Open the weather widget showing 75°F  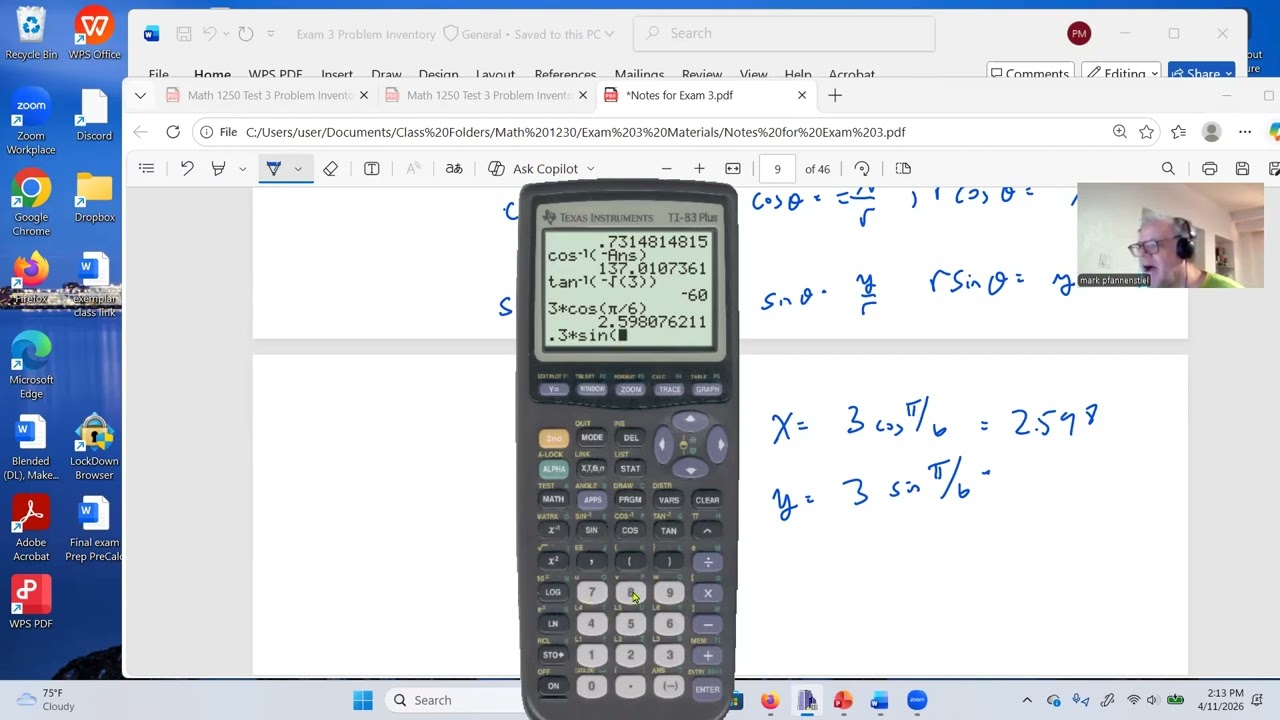[x=46, y=699]
